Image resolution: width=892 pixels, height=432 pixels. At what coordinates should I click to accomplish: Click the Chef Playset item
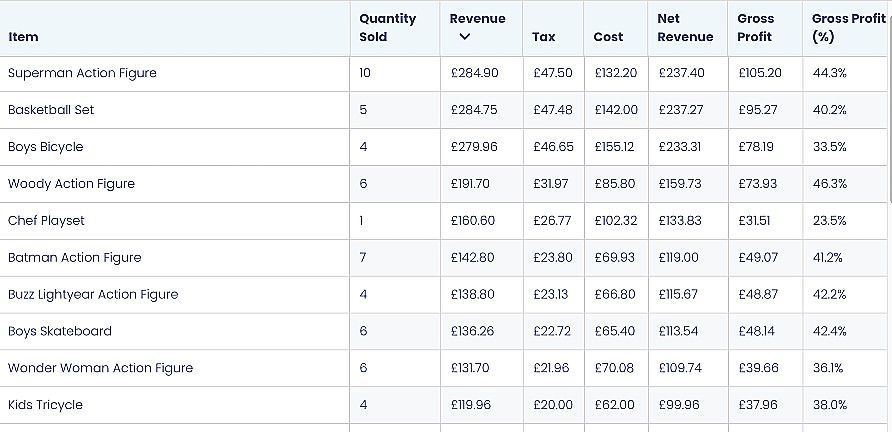click(46, 221)
